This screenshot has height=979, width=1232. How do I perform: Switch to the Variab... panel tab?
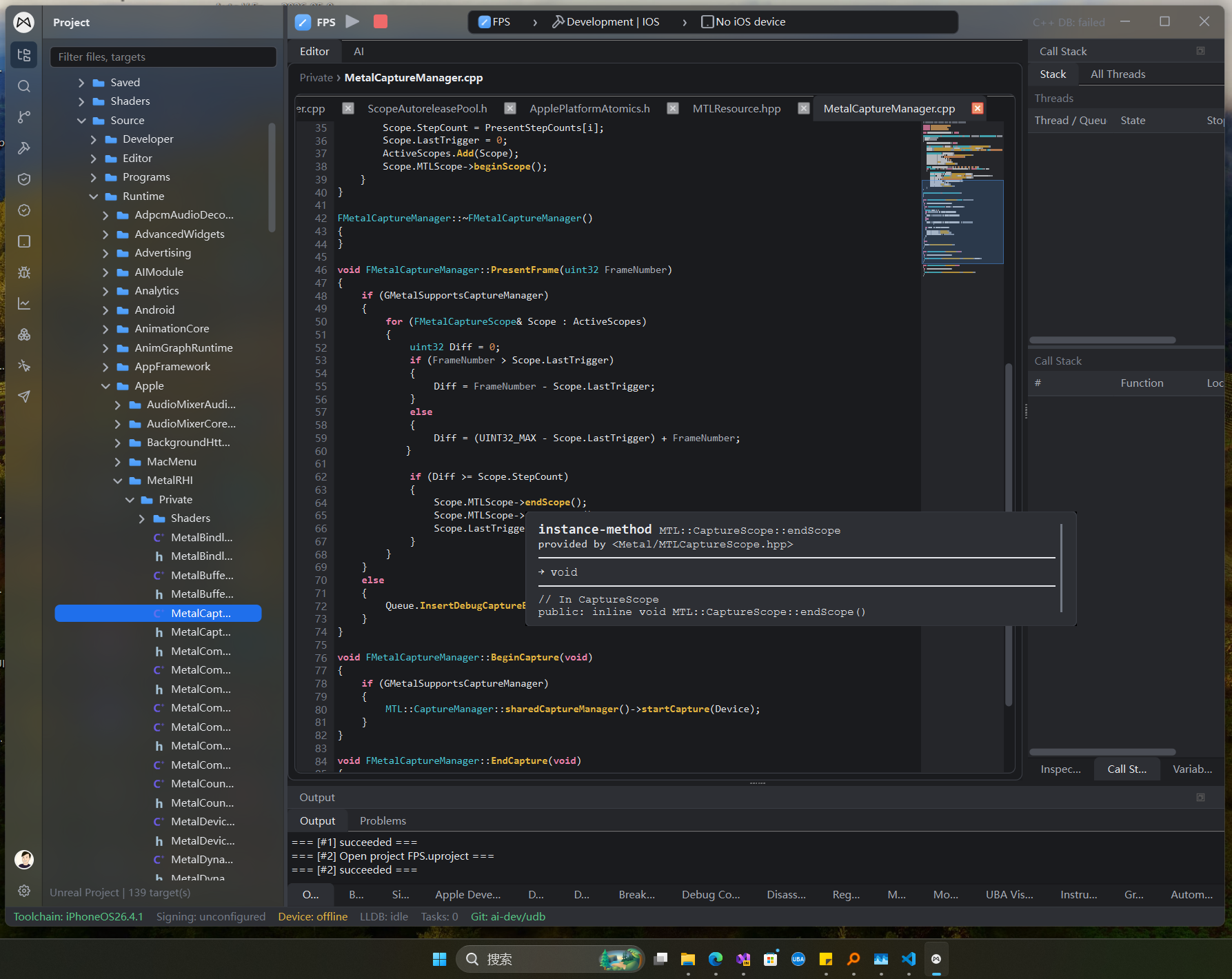click(1192, 769)
